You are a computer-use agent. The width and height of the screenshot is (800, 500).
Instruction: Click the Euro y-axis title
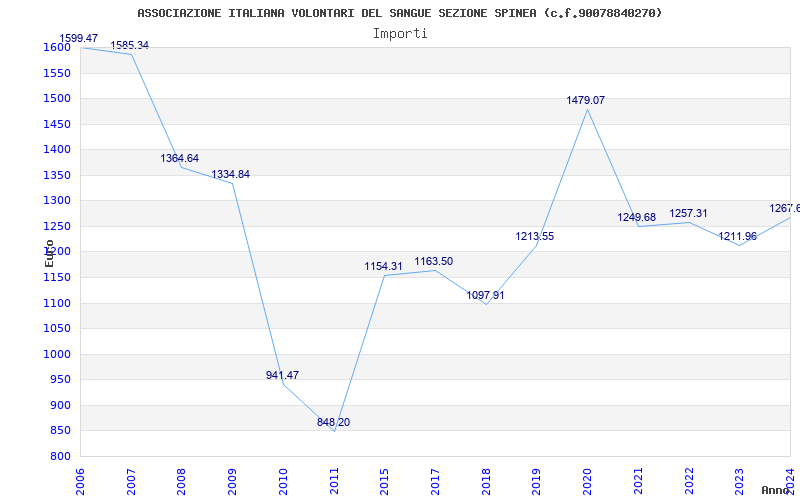pyautogui.click(x=49, y=253)
